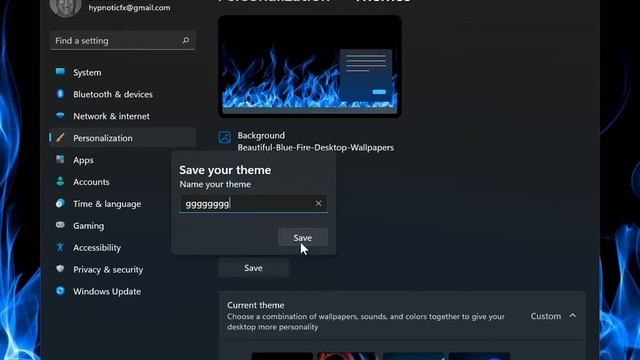Screen dimensions: 640x360
Task: Open the Time & language globe icon
Action: coord(60,203)
